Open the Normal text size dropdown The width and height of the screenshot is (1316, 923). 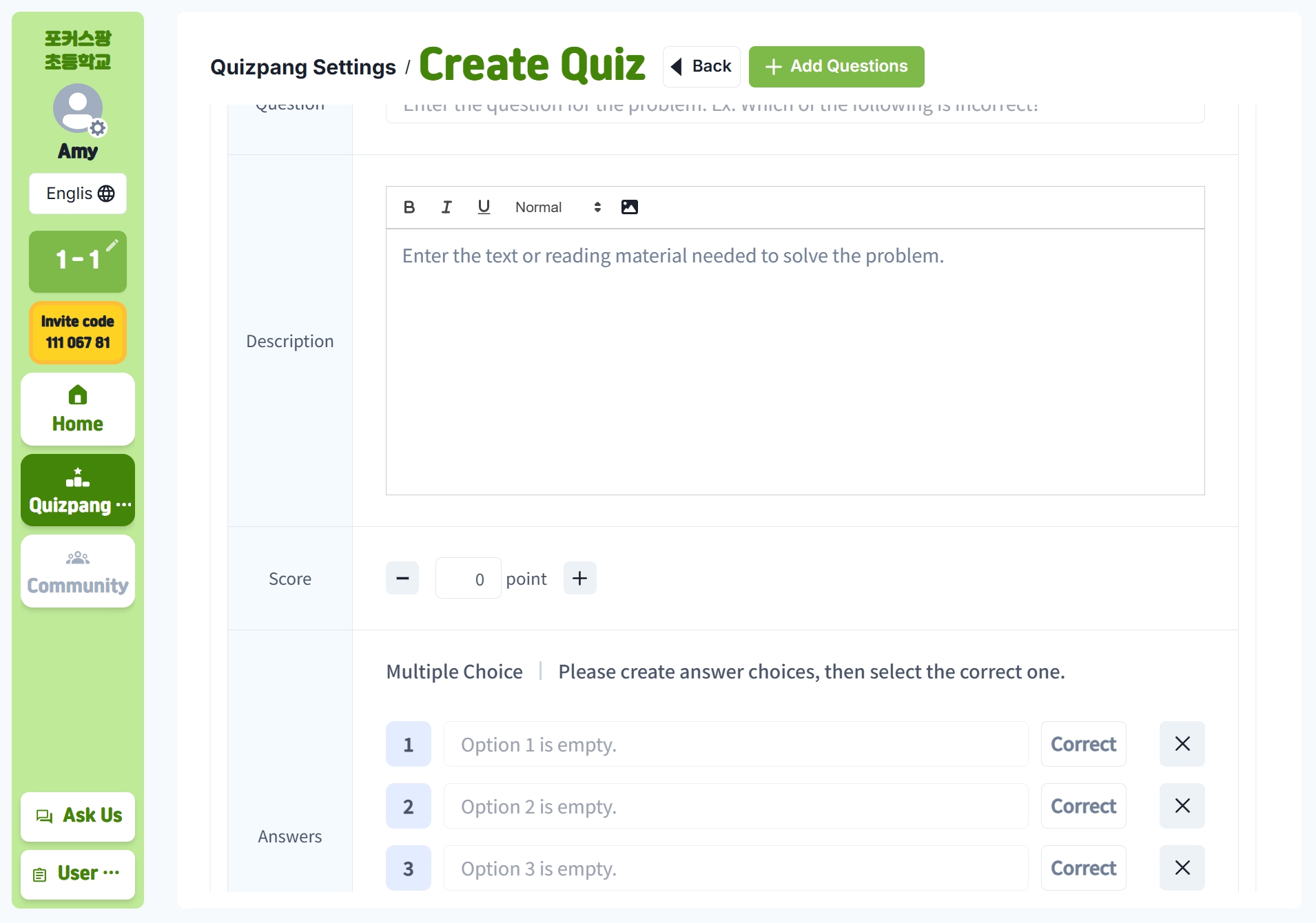(x=558, y=207)
